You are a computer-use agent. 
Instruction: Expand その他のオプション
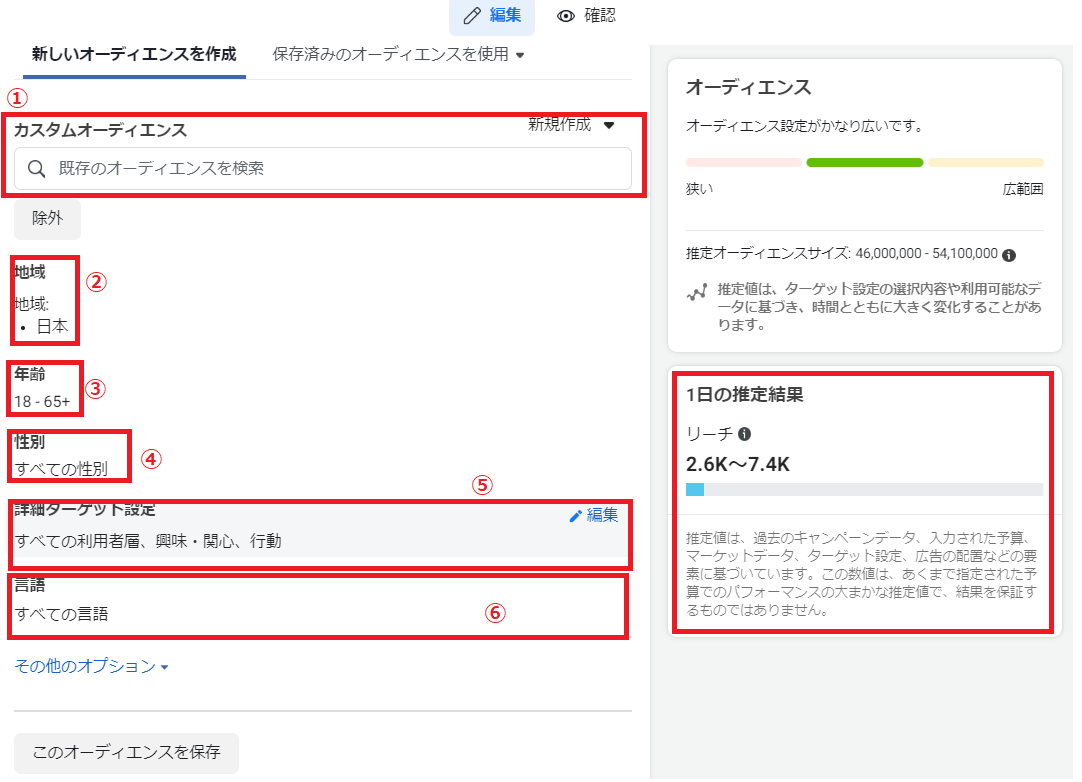(92, 666)
